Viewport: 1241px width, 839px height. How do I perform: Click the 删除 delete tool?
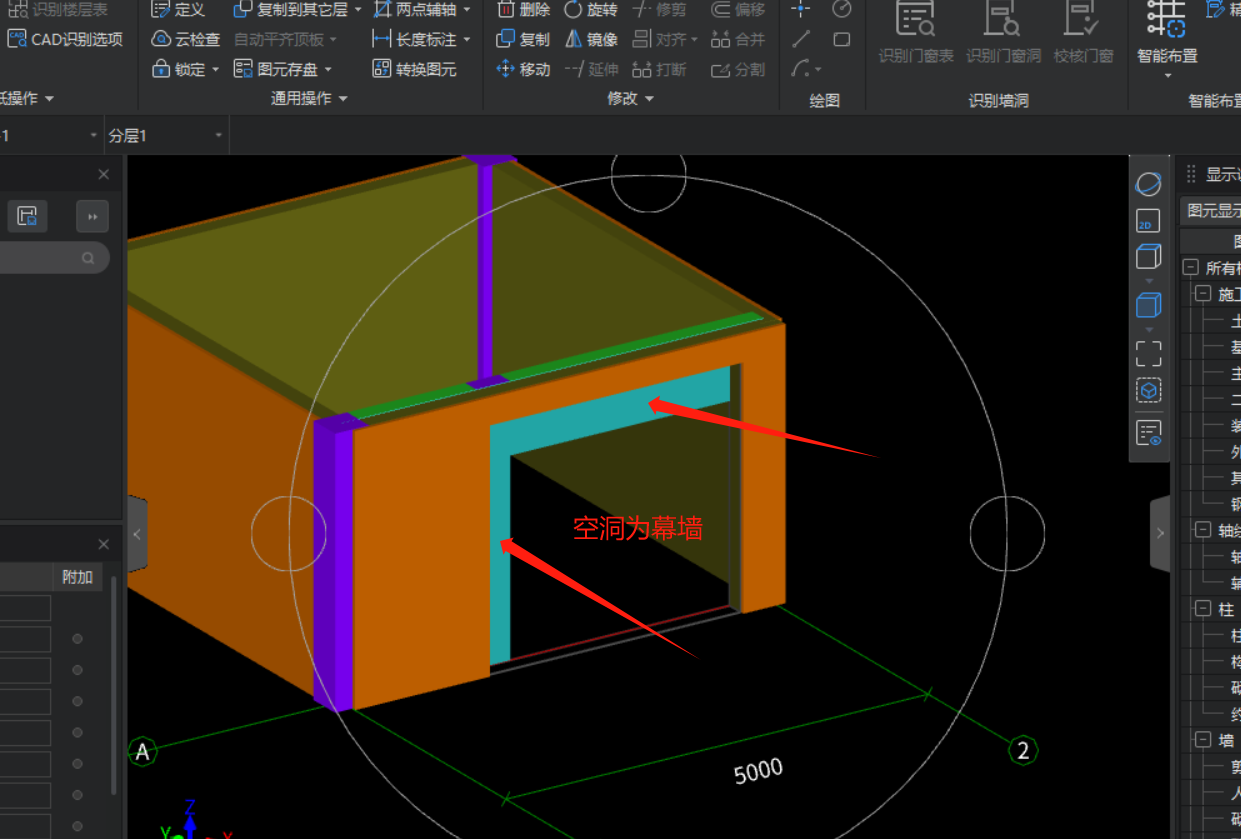(x=524, y=9)
